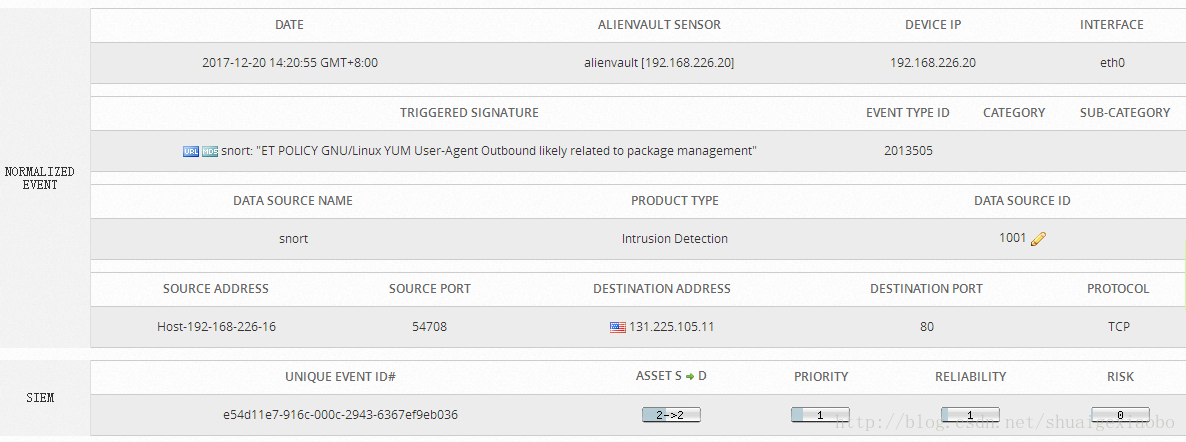This screenshot has width=1186, height=442.
Task: Click the event type ID 2013505
Action: pyautogui.click(x=908, y=151)
